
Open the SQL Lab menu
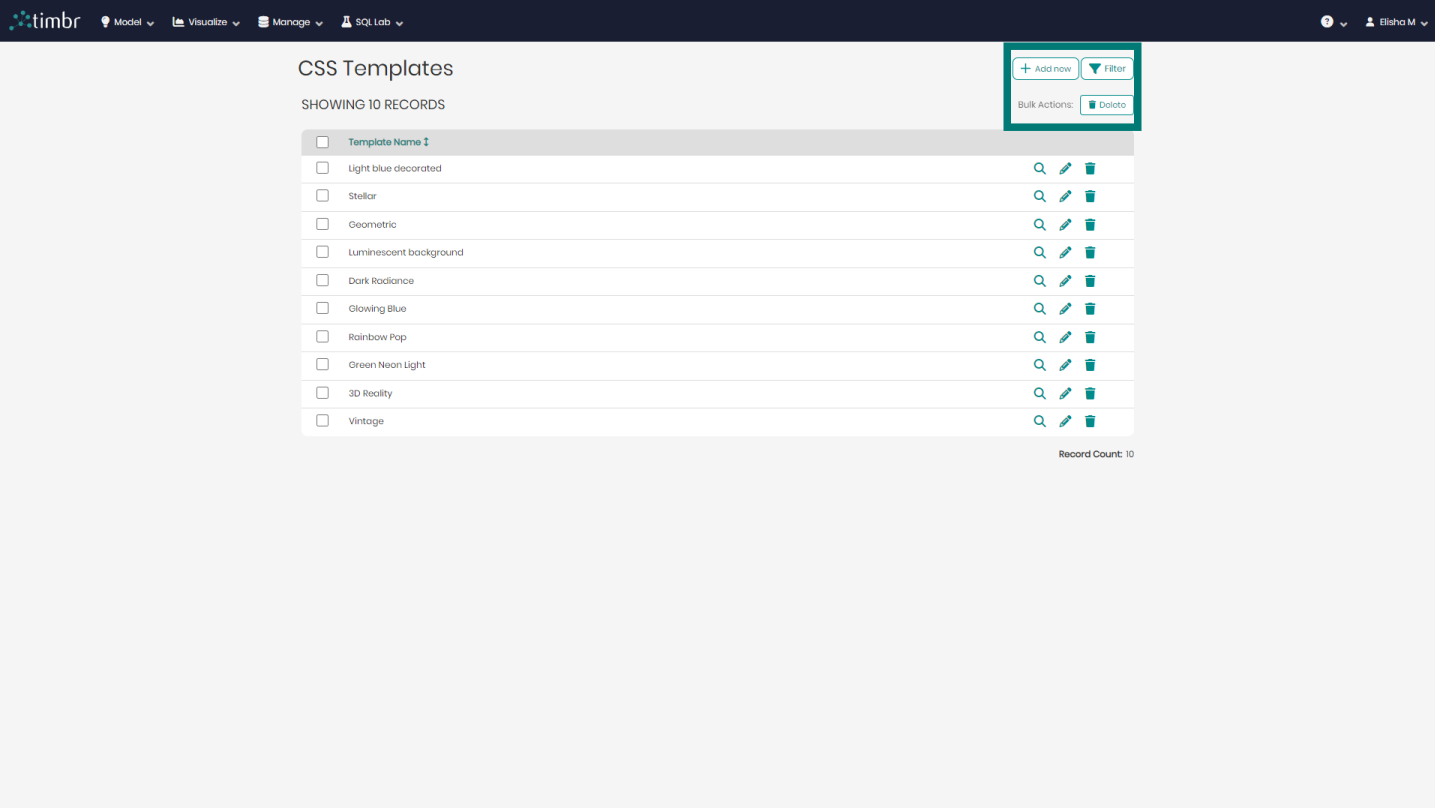pos(370,21)
